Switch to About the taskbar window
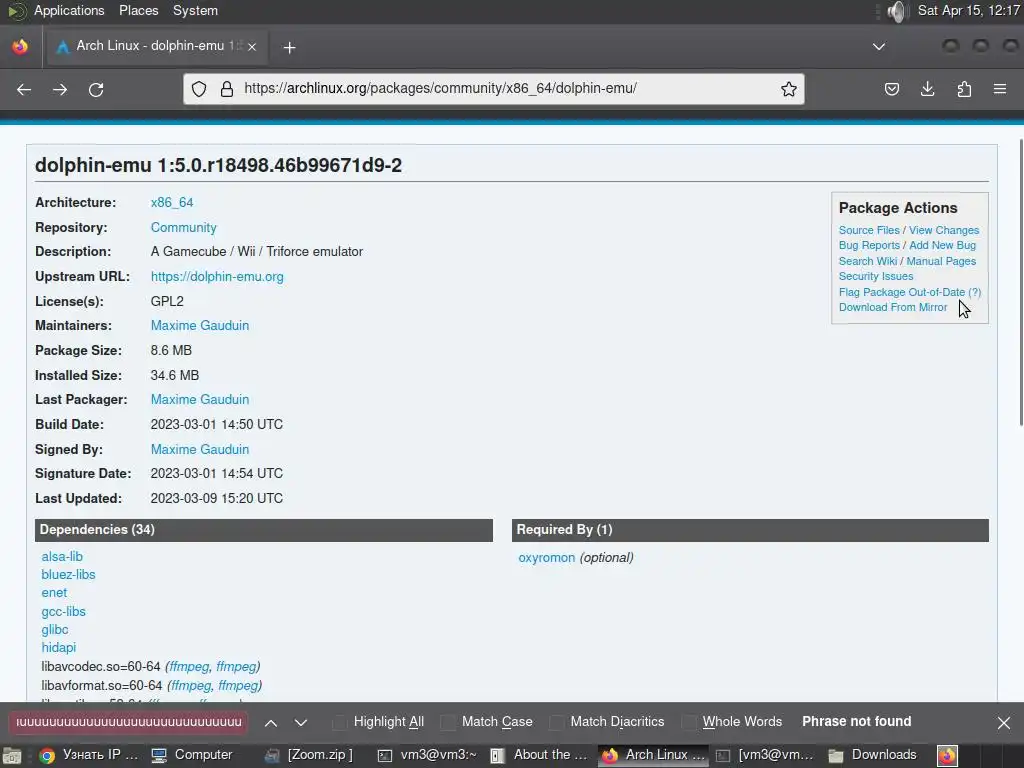The width and height of the screenshot is (1024, 768). [539, 755]
